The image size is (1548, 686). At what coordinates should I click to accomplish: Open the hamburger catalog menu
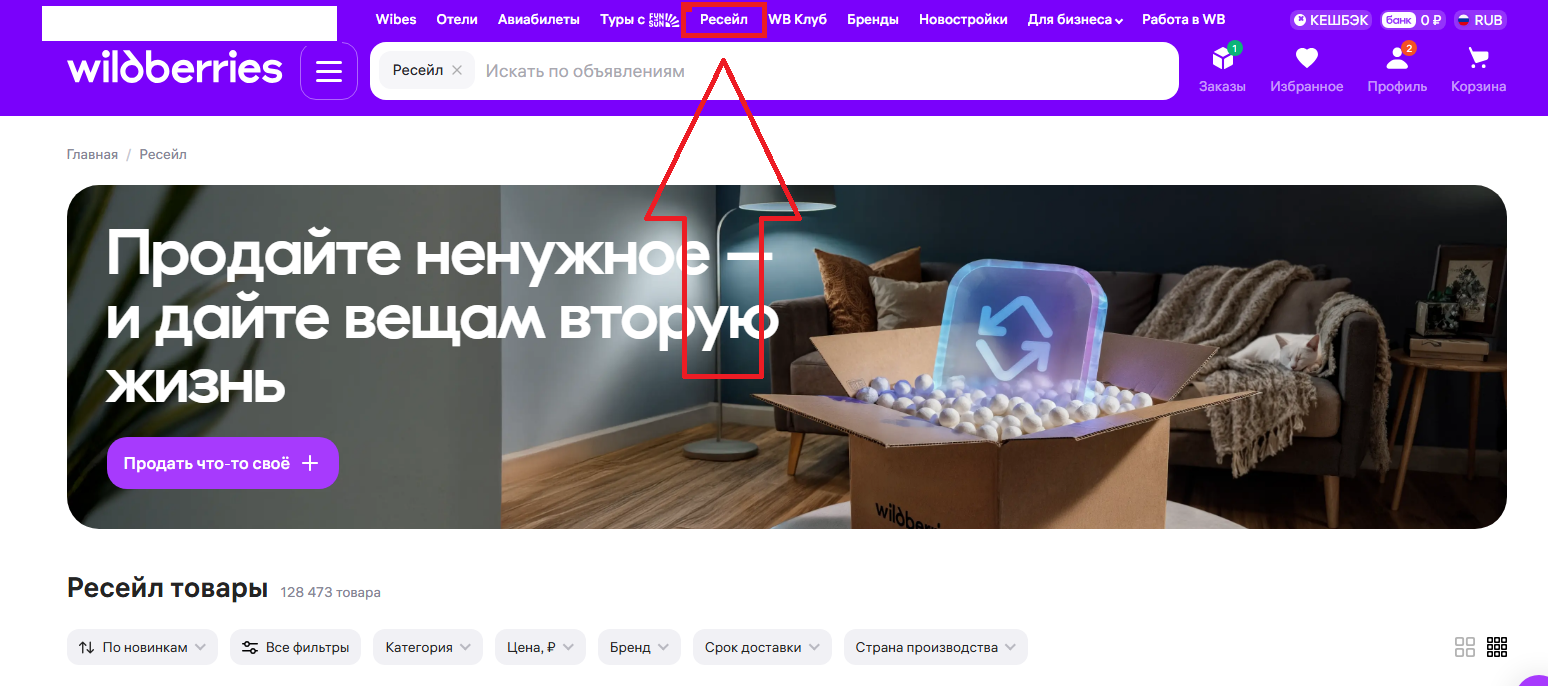pyautogui.click(x=329, y=71)
